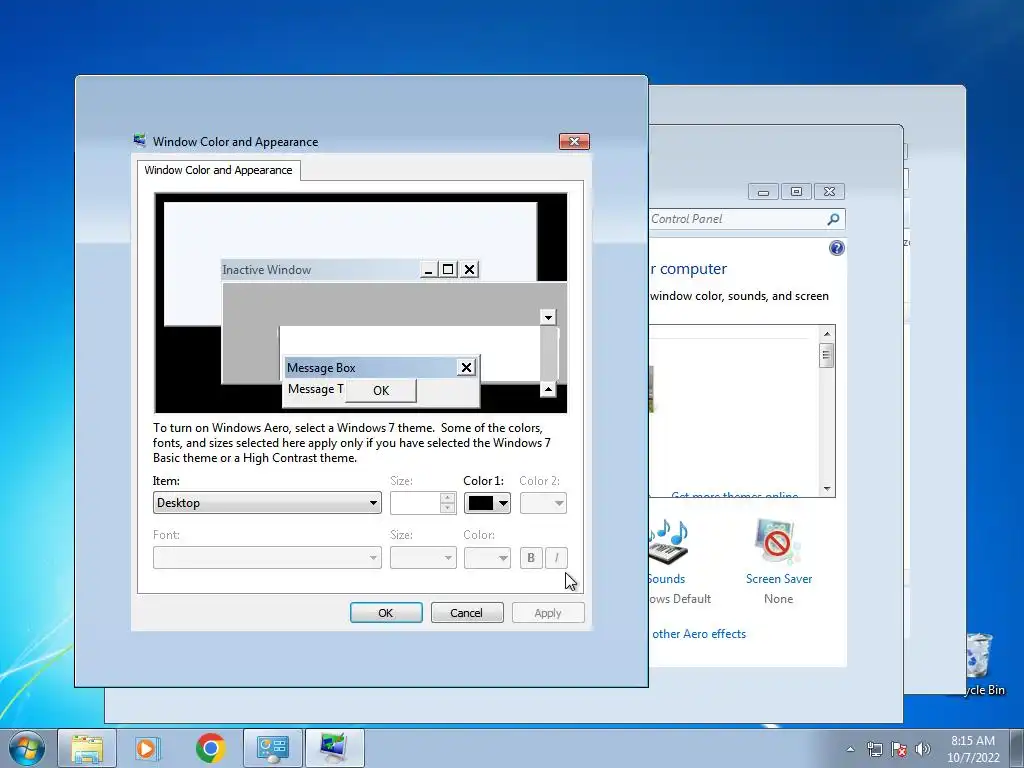
Task: Click the preview OK button
Action: 381,391
